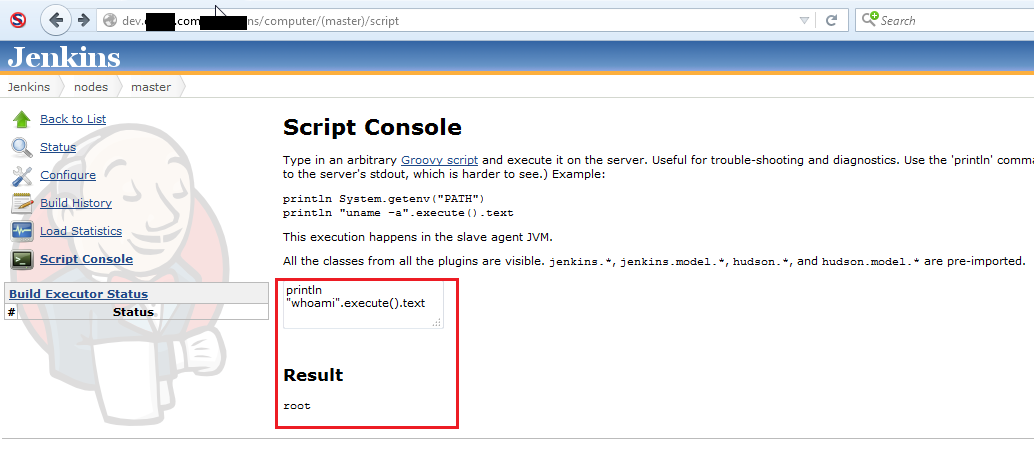Image resolution: width=1034 pixels, height=451 pixels.
Task: Open the search engine selector dropdown
Action: (870, 19)
